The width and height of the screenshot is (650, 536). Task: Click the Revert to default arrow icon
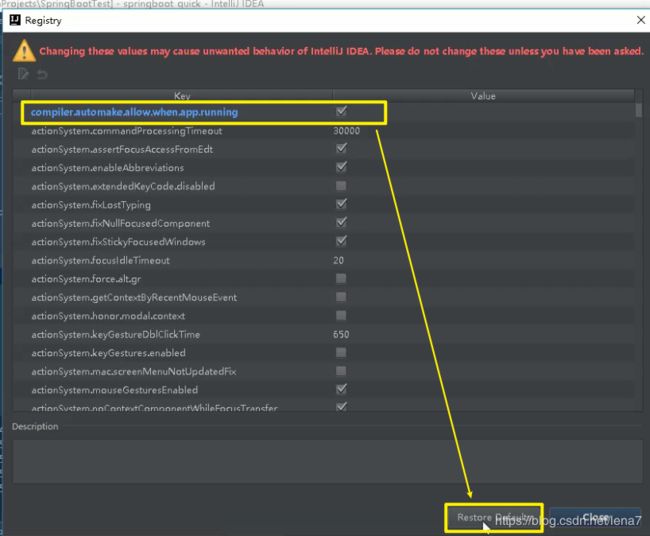tap(42, 75)
